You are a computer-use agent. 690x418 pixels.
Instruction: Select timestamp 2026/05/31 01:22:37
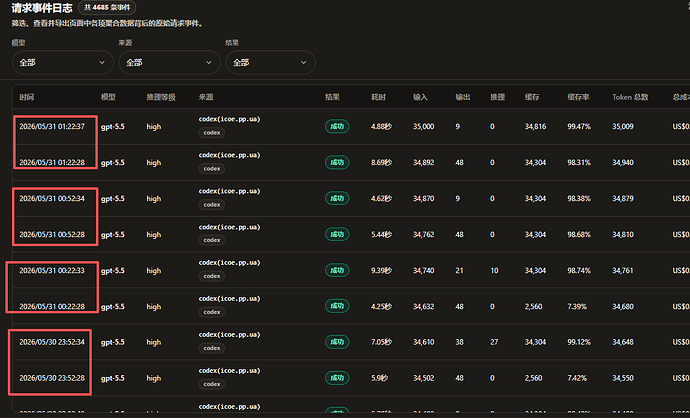(52, 127)
